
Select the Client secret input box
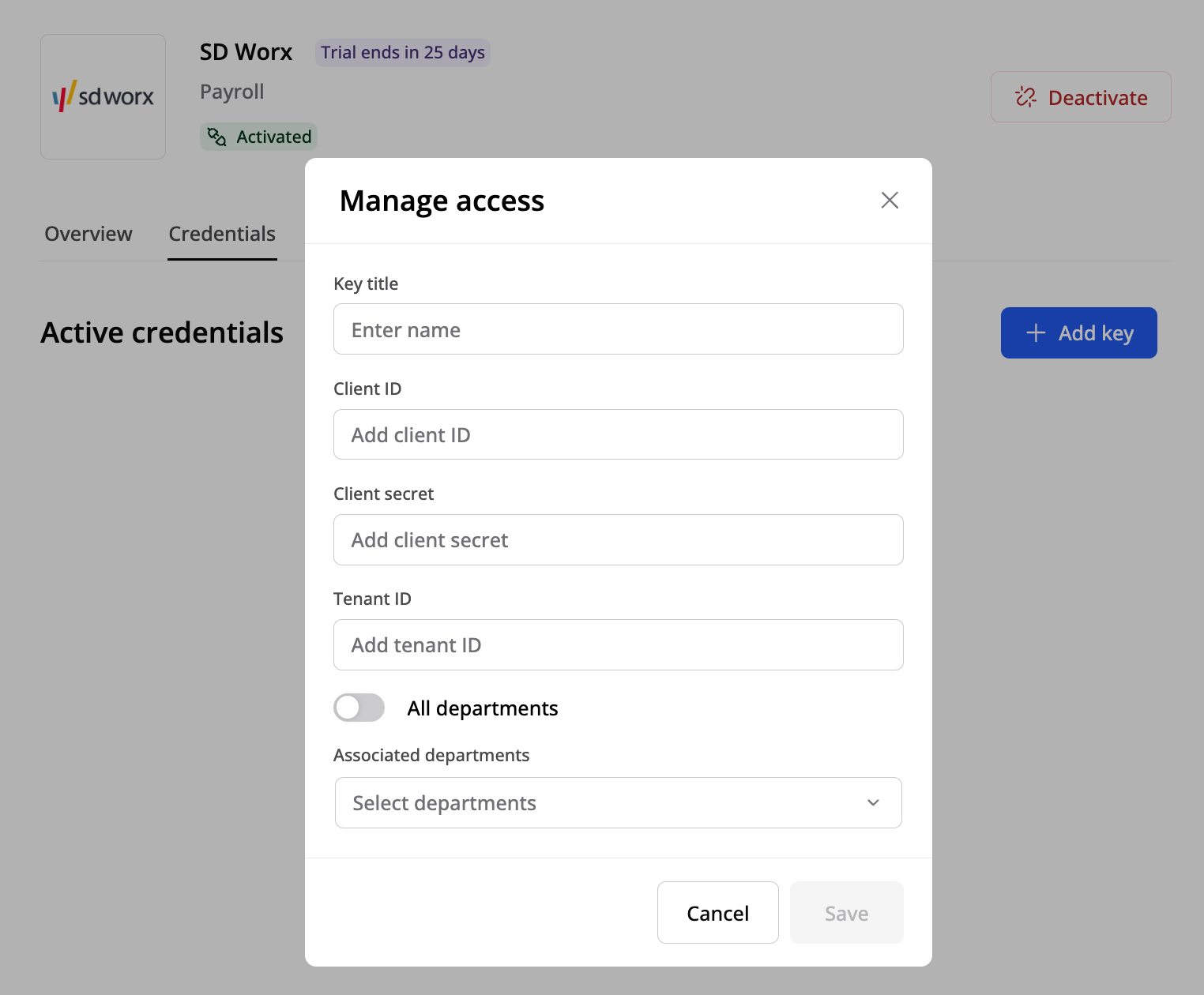click(x=618, y=540)
